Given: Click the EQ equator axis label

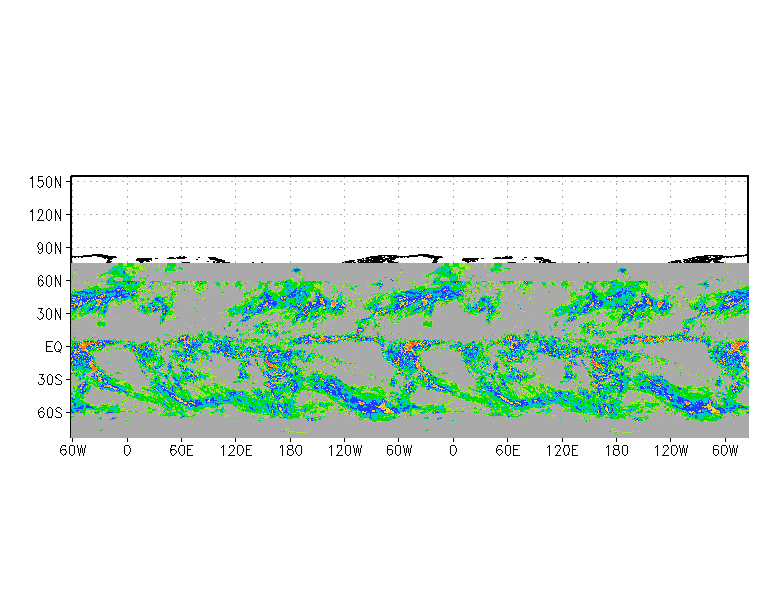Looking at the screenshot, I should coord(54,346).
